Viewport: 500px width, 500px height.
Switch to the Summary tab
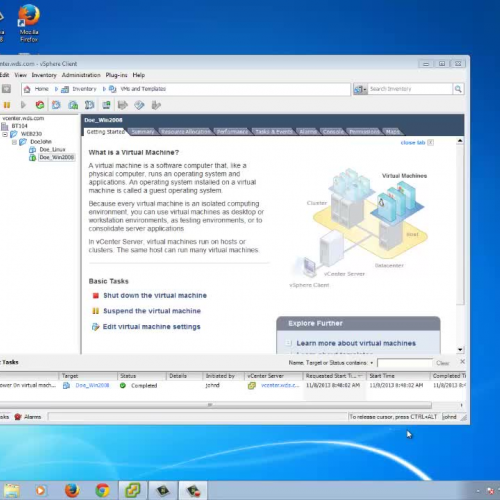143,132
